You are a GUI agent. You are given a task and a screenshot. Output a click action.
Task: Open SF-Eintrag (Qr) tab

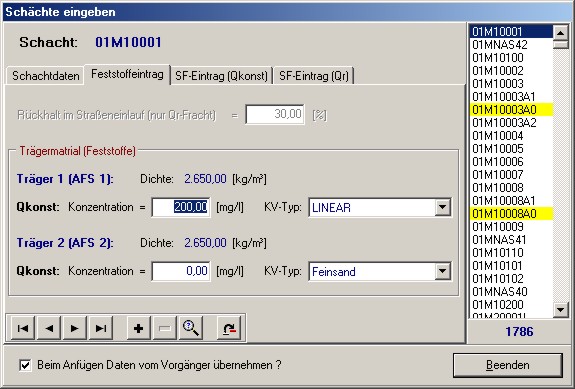[x=314, y=76]
